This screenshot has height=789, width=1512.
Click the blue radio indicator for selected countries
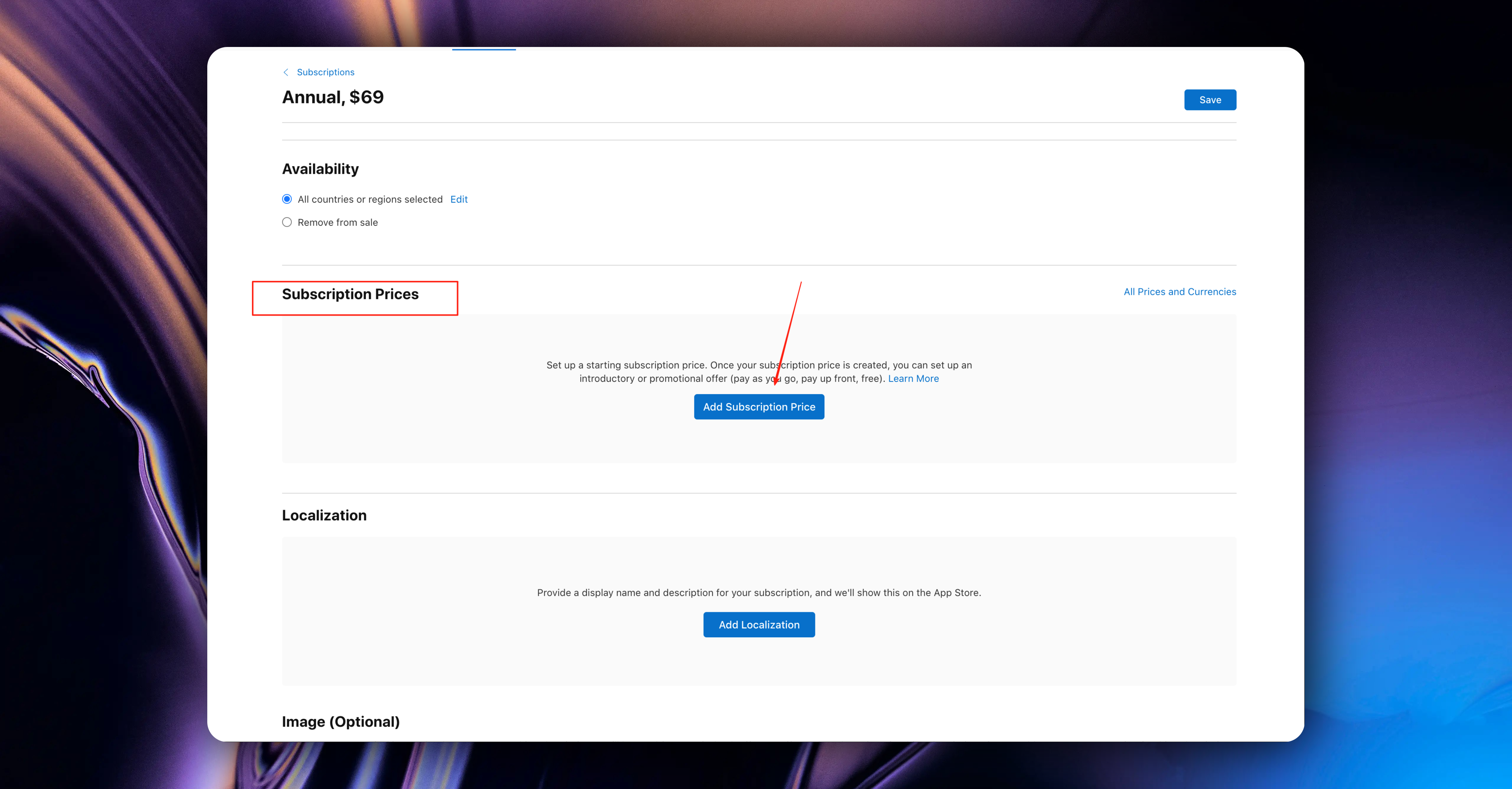[287, 199]
